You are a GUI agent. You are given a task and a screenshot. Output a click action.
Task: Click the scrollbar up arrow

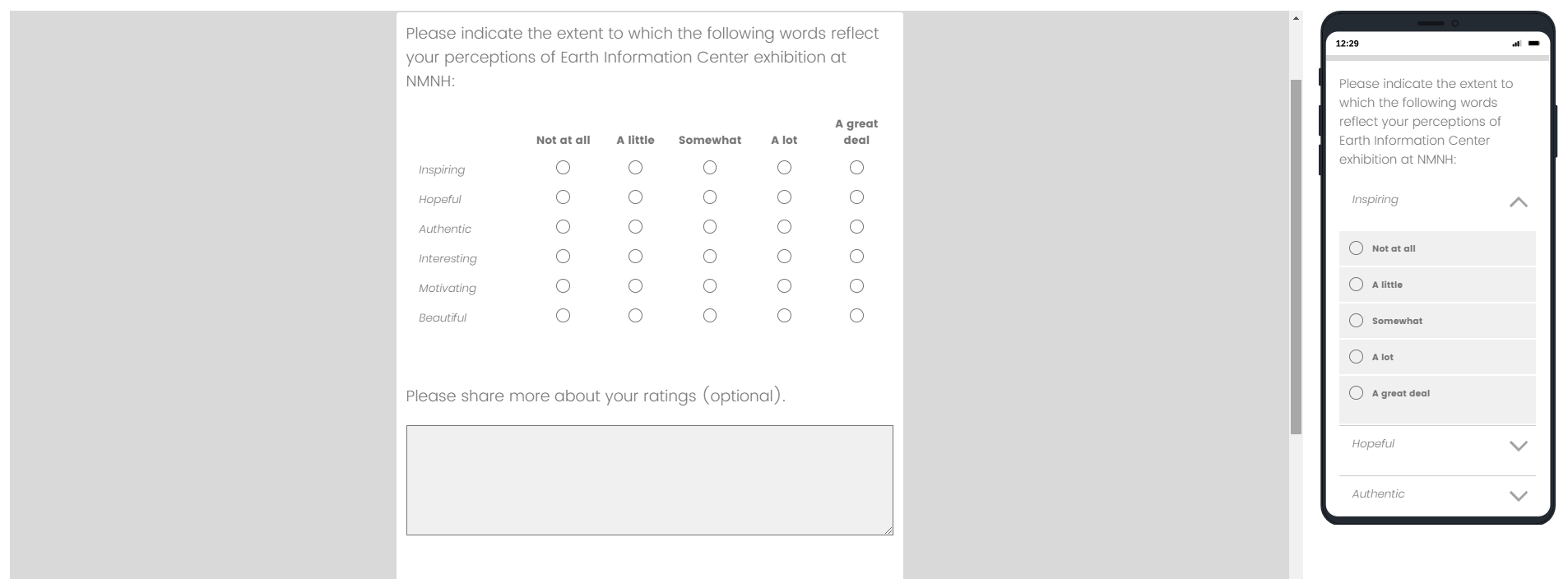1296,18
